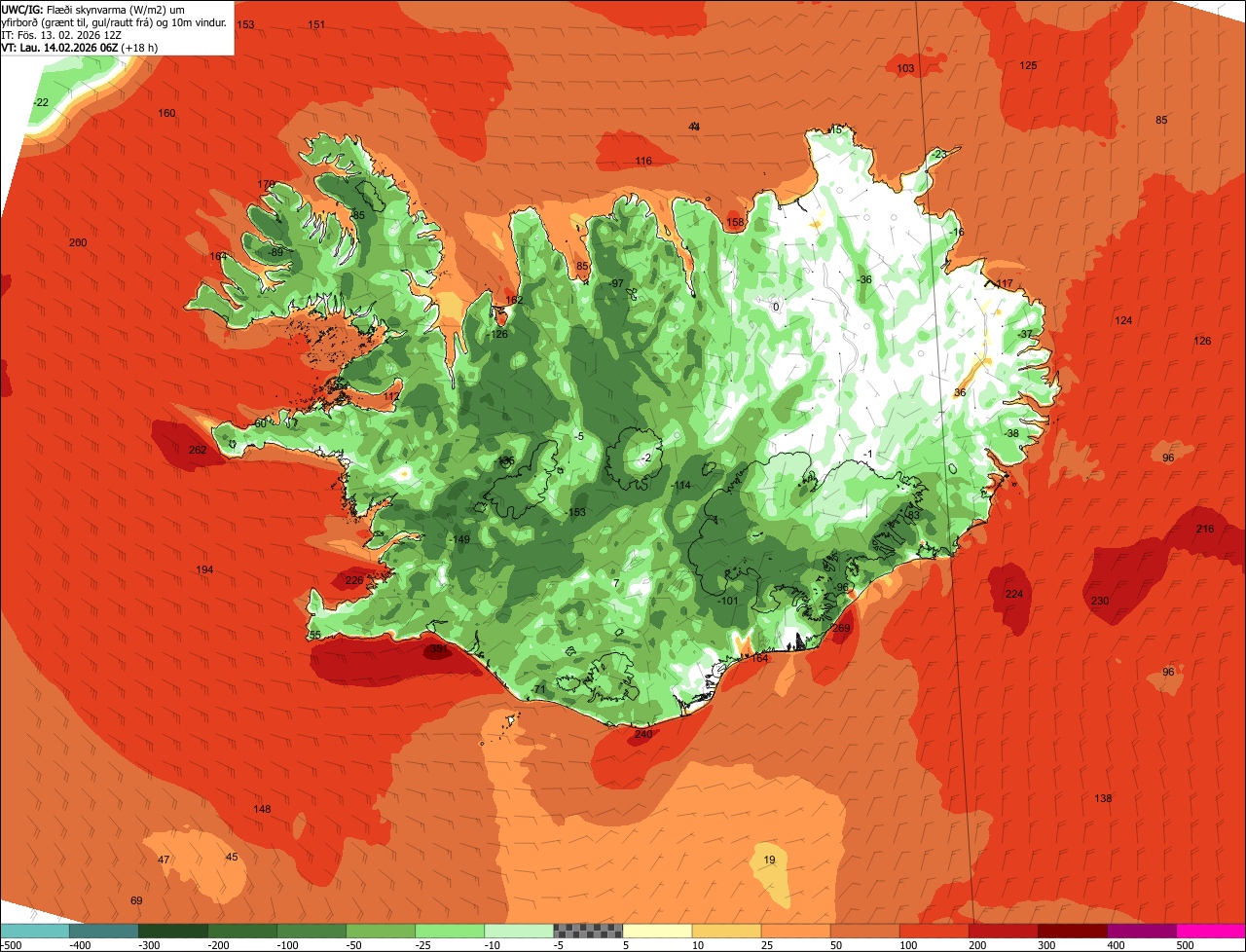The width and height of the screenshot is (1246, 952).
Task: Click the '-136' value in west Iceland
Action: (x=504, y=460)
